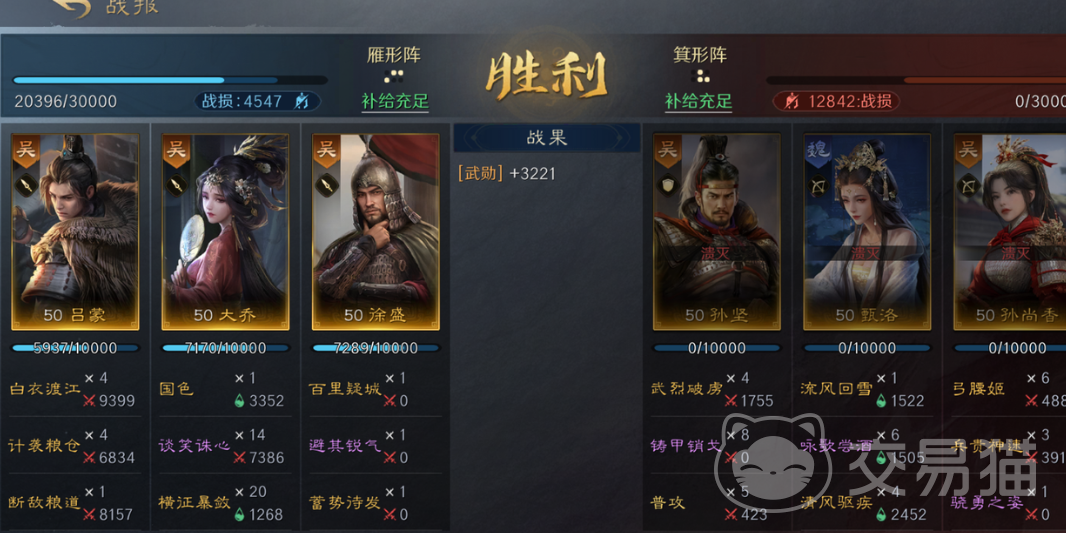
Task: Click the 魏 faction badge on 甄洛 card
Action: [817, 151]
